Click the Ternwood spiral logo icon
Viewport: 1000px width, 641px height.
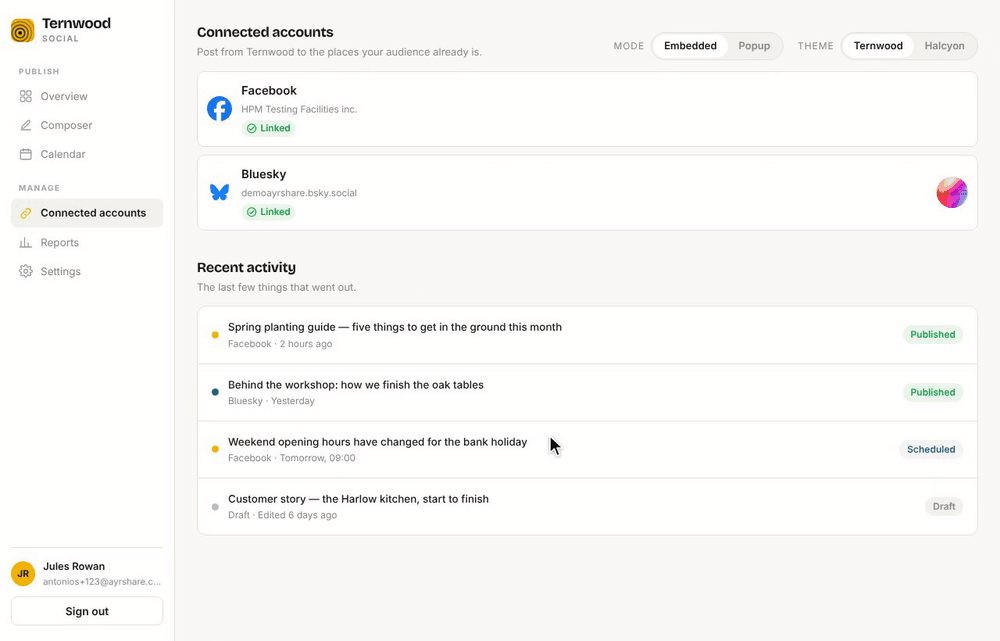(23, 30)
